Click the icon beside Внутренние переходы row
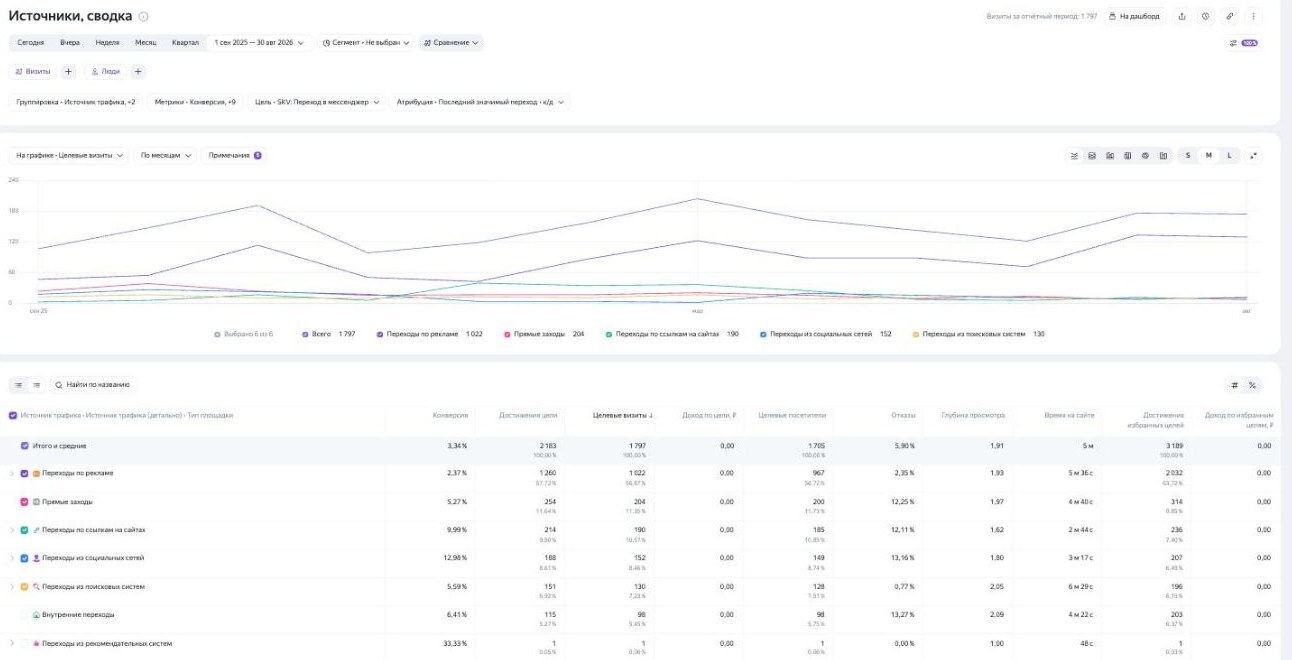This screenshot has height=660, width=1292. tap(37, 615)
